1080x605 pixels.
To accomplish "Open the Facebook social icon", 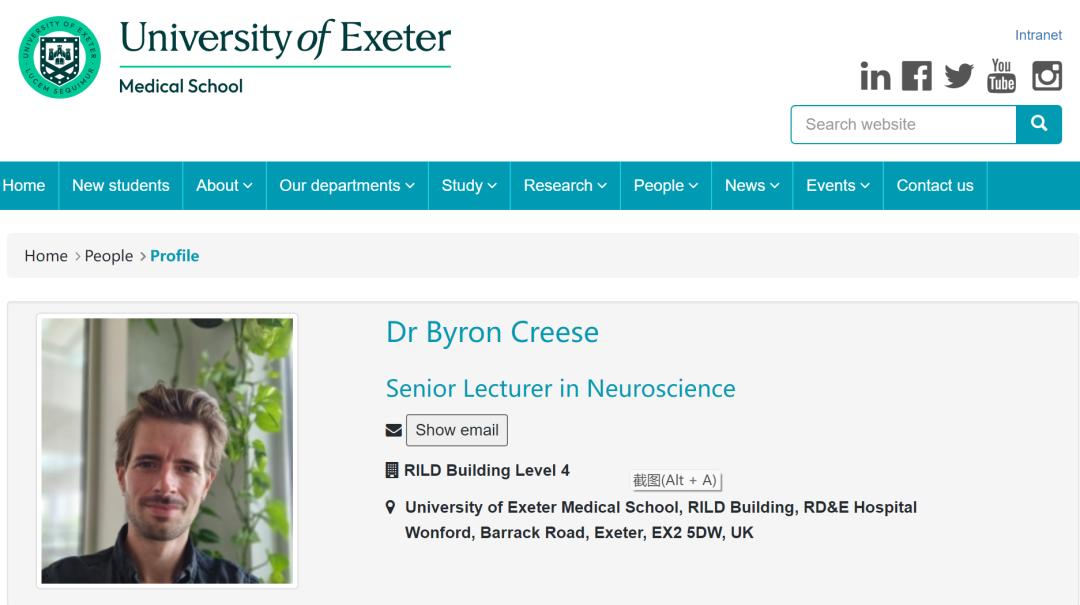I will [x=916, y=76].
